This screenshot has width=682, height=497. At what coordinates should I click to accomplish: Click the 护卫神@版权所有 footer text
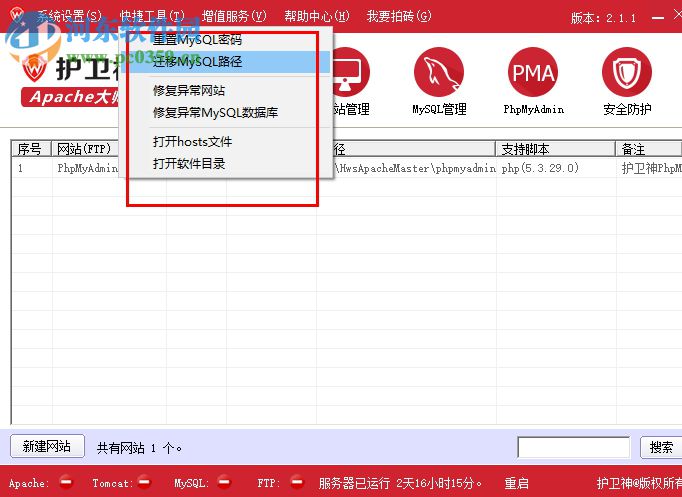click(639, 483)
